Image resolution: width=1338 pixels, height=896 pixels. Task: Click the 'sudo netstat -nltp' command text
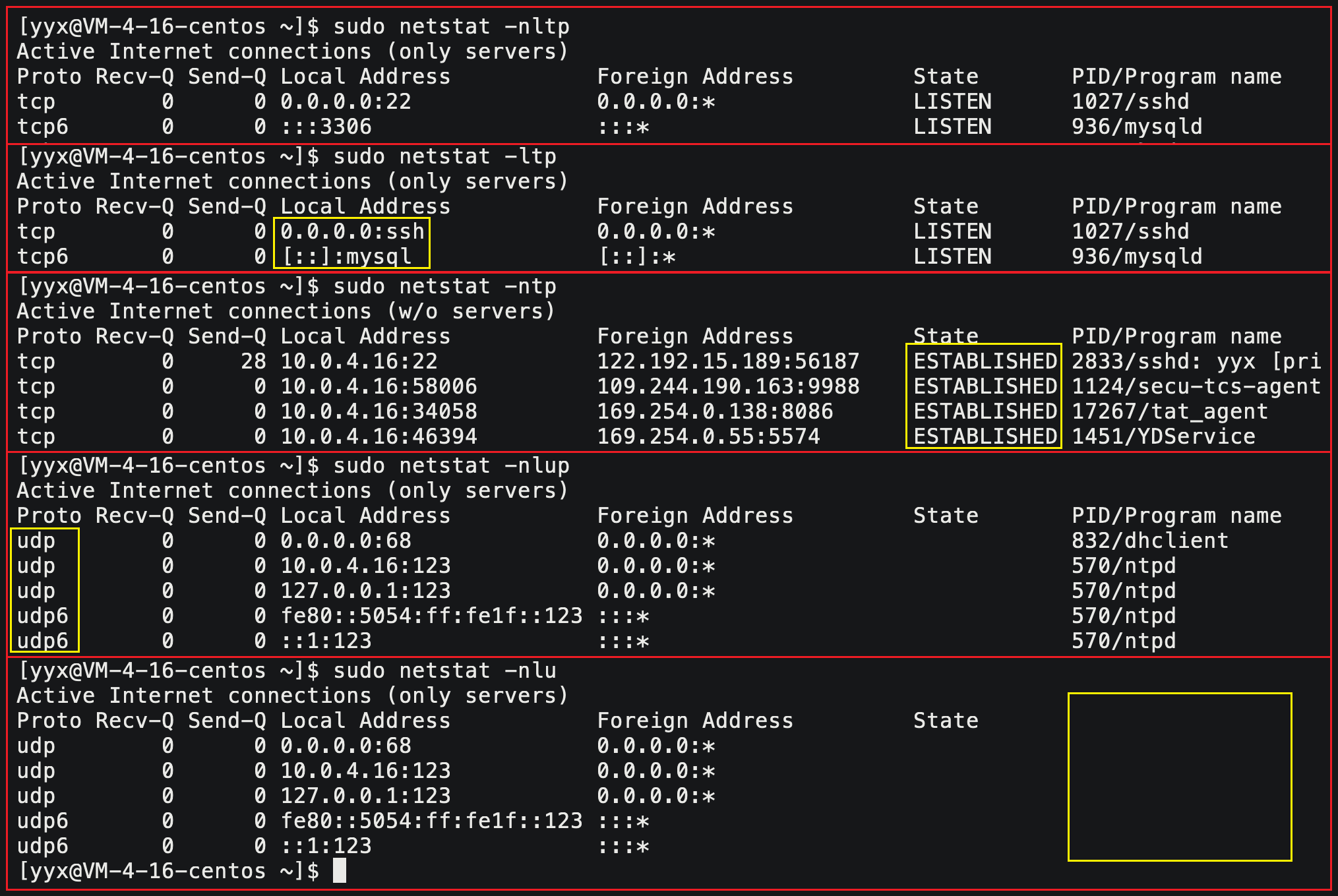pos(451,26)
